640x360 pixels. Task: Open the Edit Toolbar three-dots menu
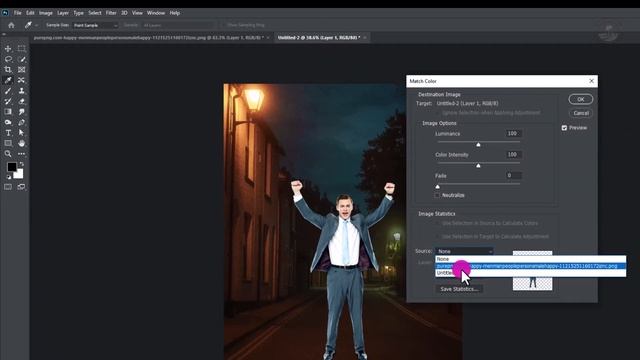click(22, 154)
